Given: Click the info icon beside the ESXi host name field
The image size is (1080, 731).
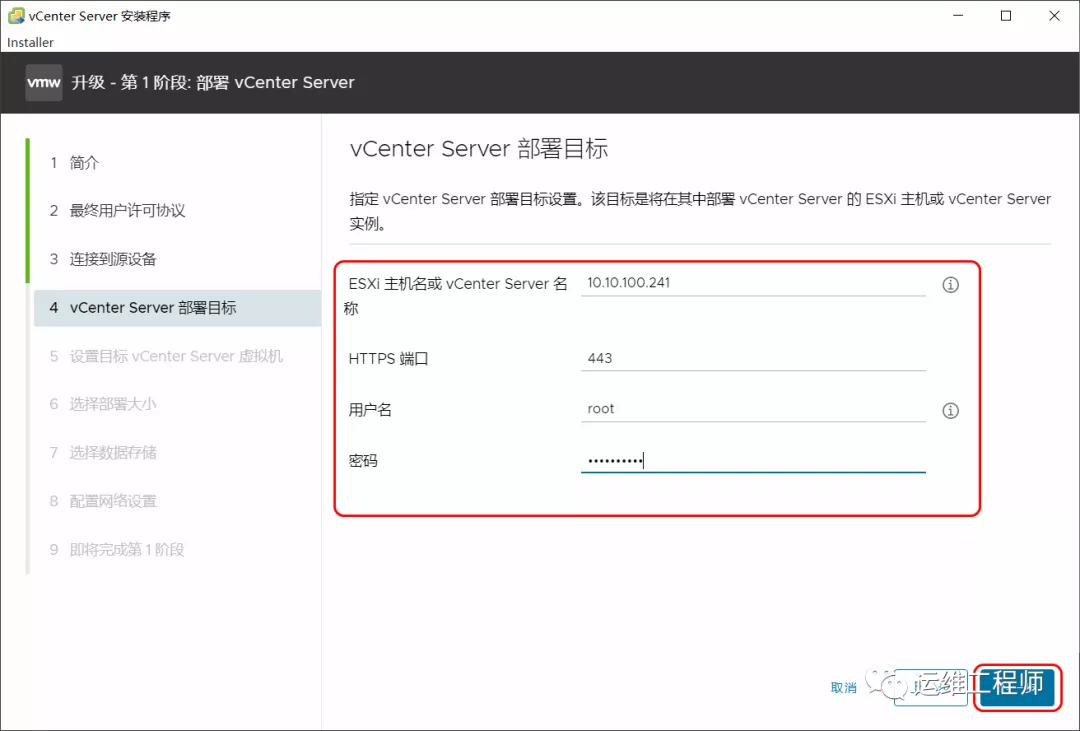Looking at the screenshot, I should point(950,285).
